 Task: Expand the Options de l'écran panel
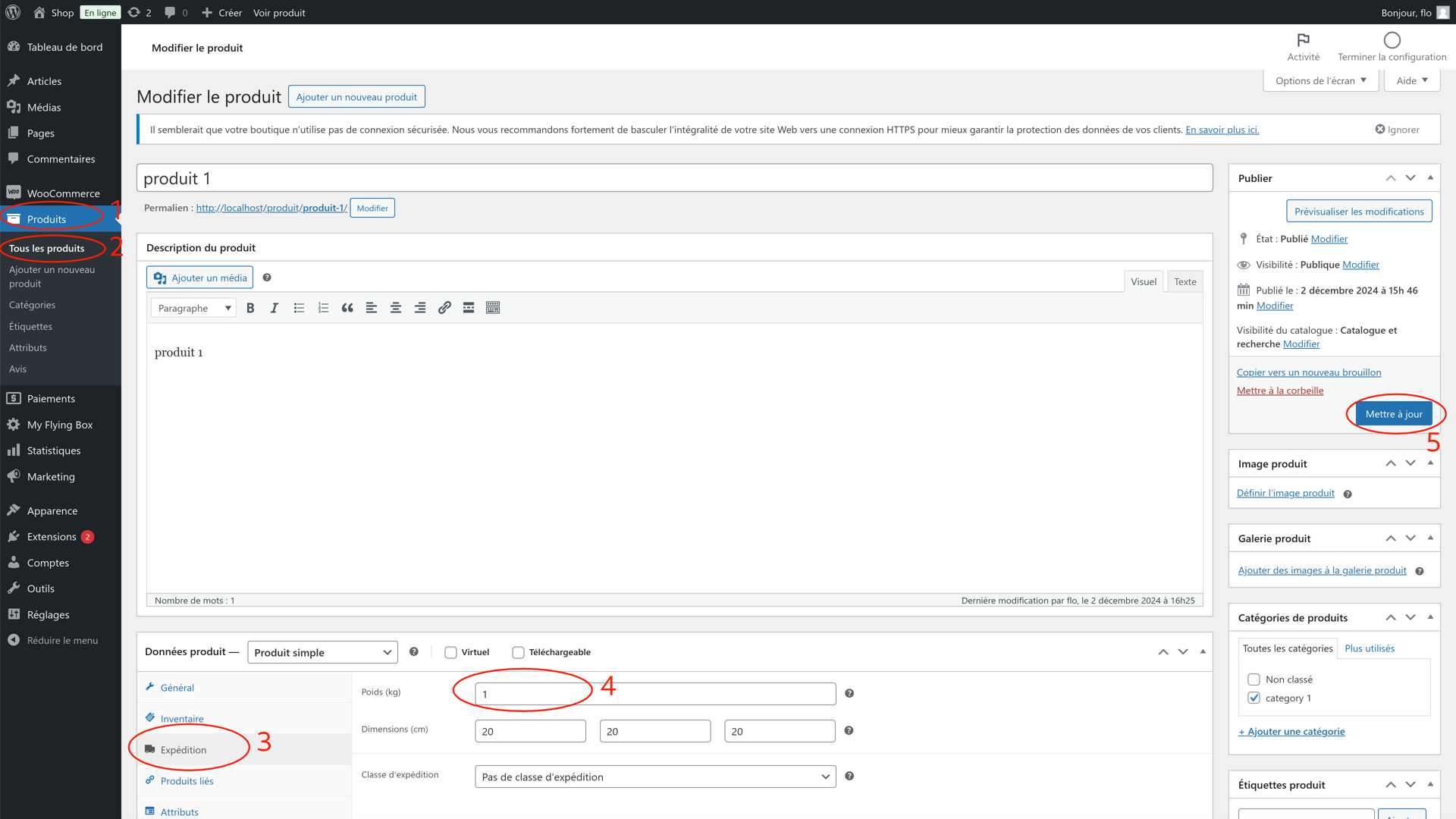1320,80
